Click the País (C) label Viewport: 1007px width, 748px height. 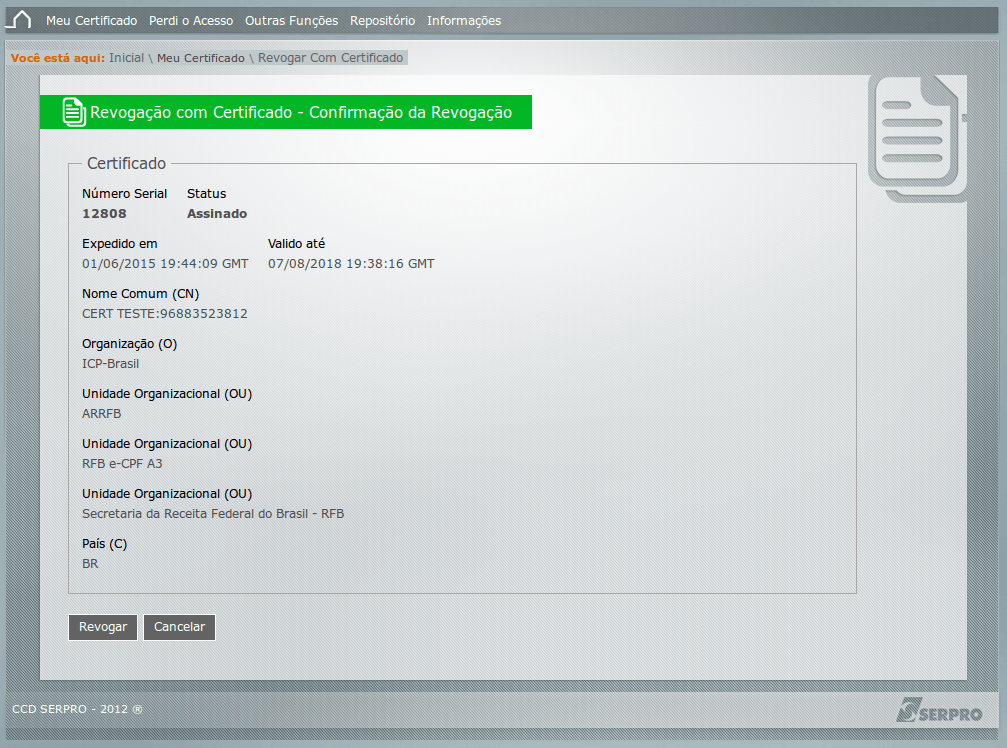(105, 544)
